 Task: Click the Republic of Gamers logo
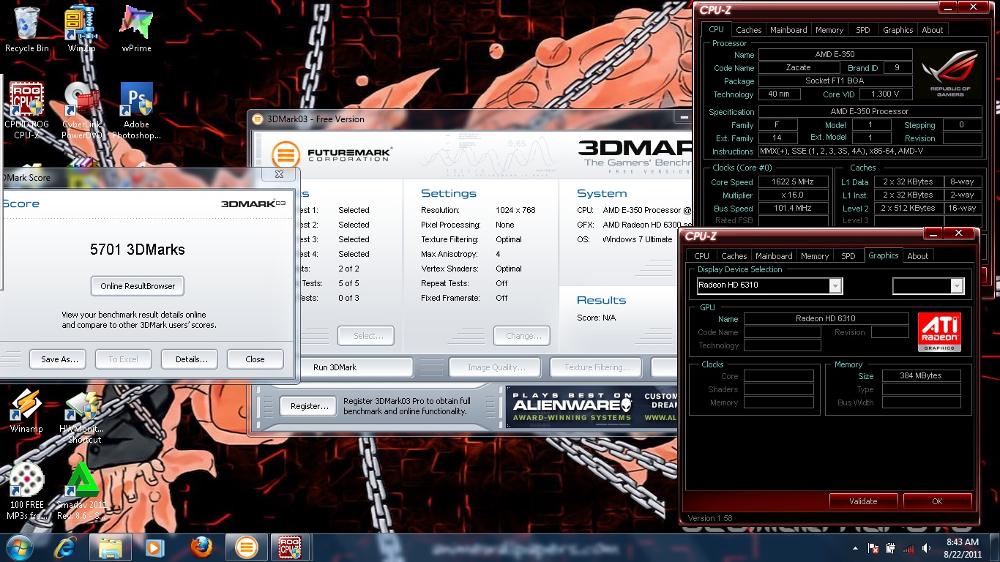950,73
